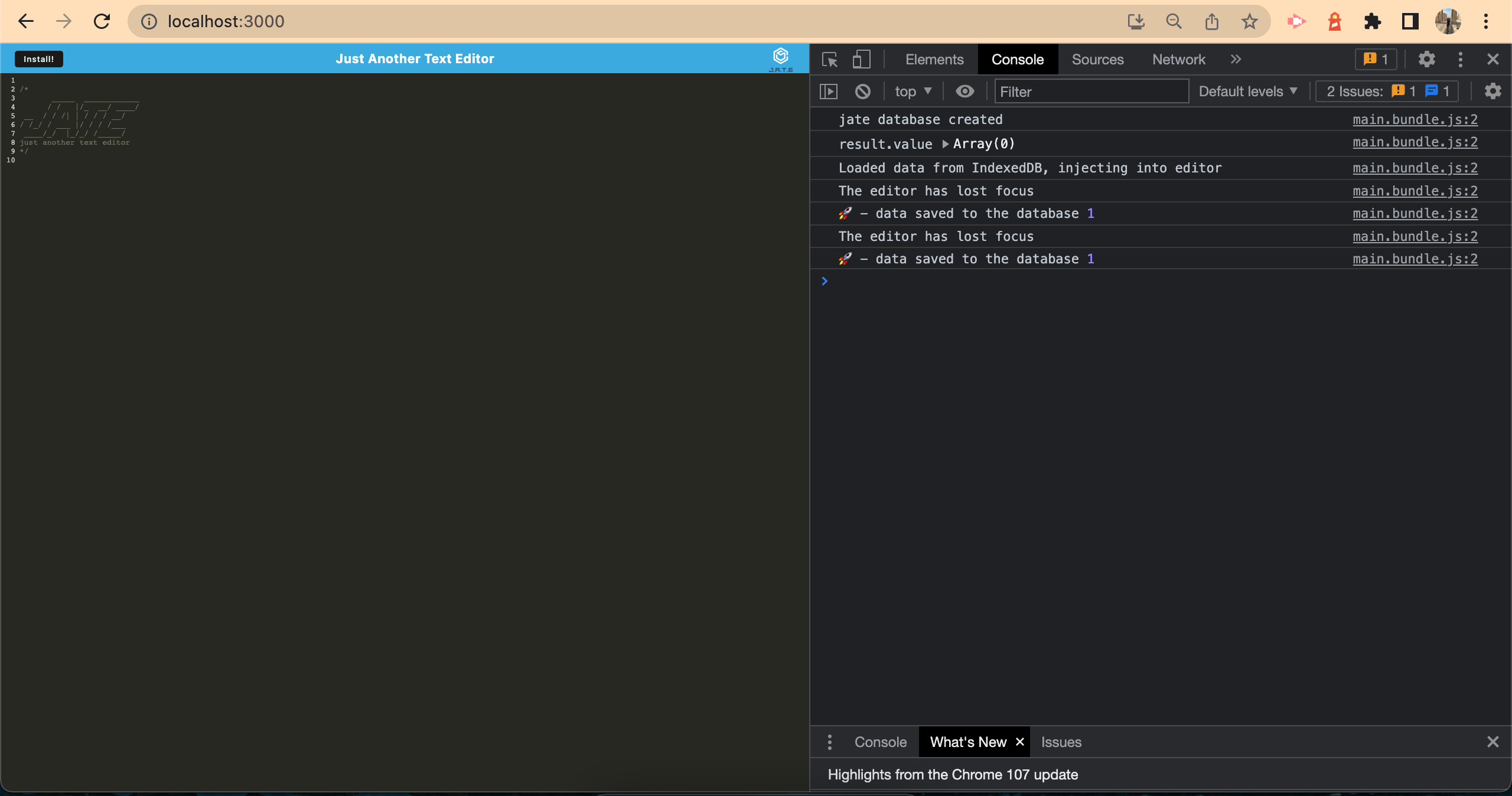The image size is (1512, 796).
Task: Click the Install! button
Action: click(39, 59)
